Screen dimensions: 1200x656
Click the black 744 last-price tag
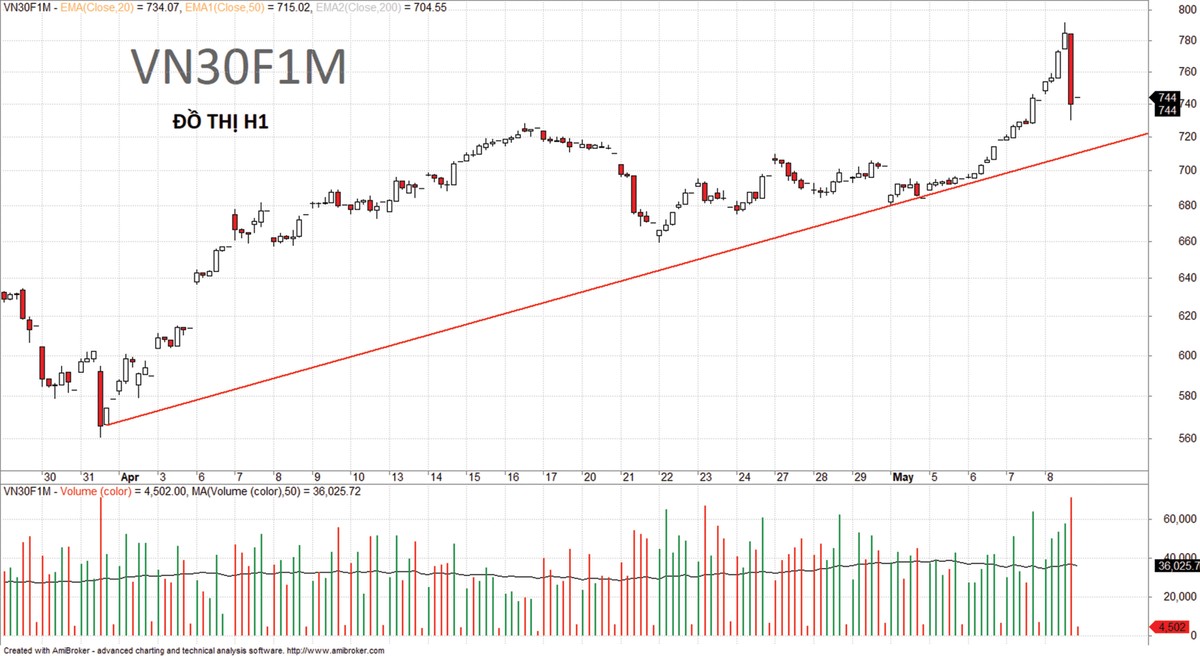[x=1166, y=98]
